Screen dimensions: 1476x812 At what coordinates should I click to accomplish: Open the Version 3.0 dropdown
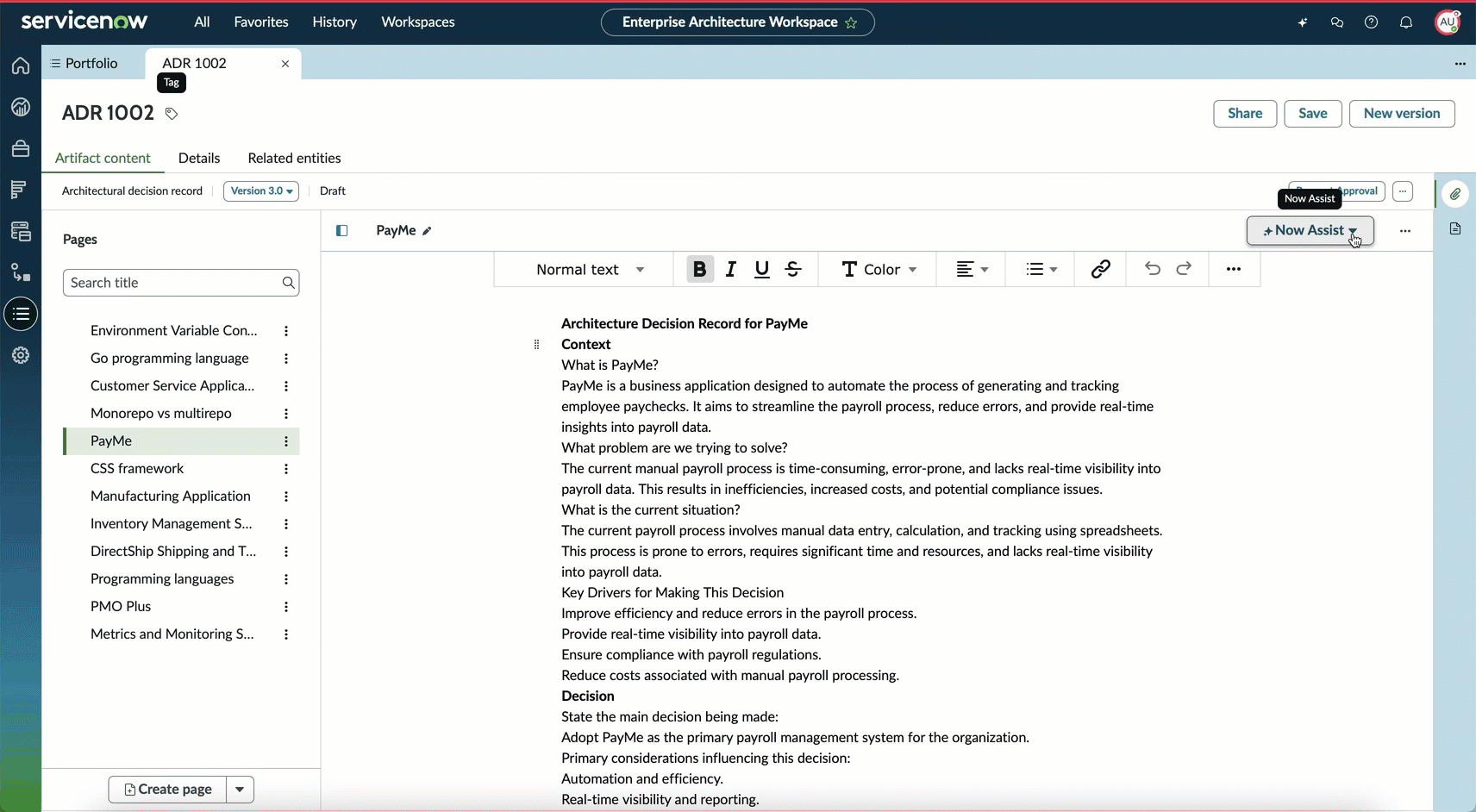pyautogui.click(x=261, y=191)
